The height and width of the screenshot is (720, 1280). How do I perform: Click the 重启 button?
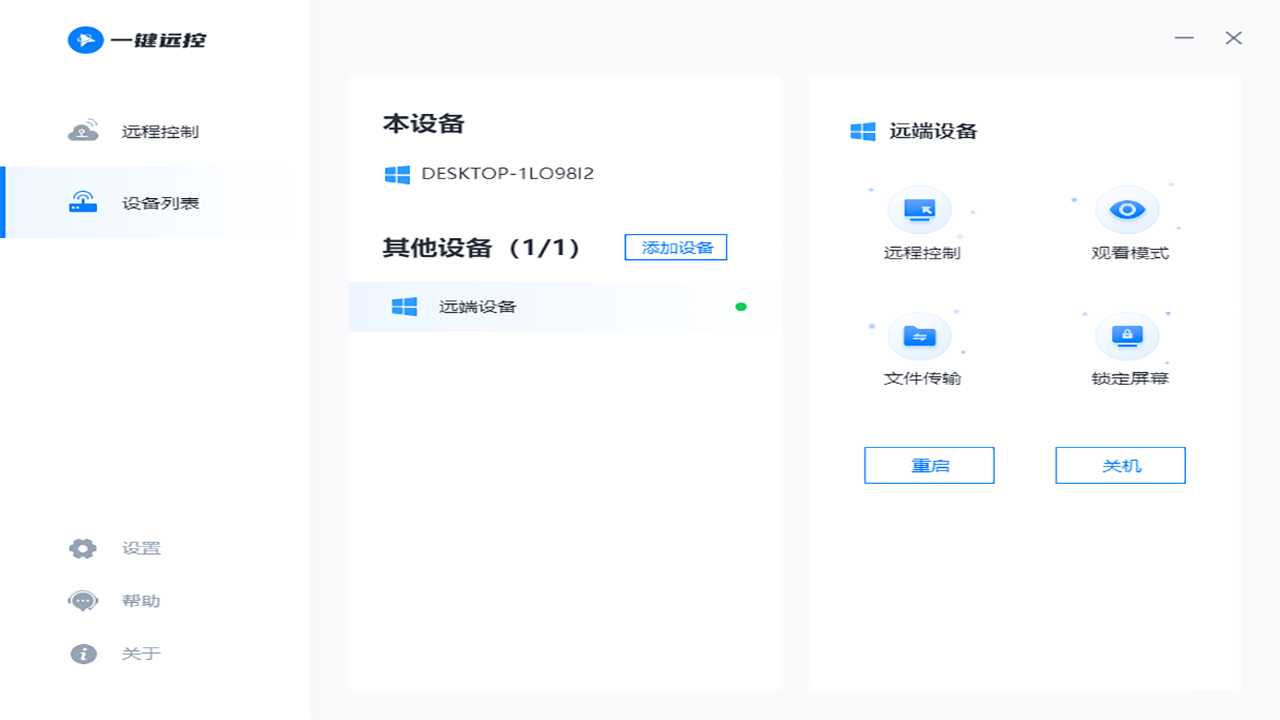tap(929, 465)
